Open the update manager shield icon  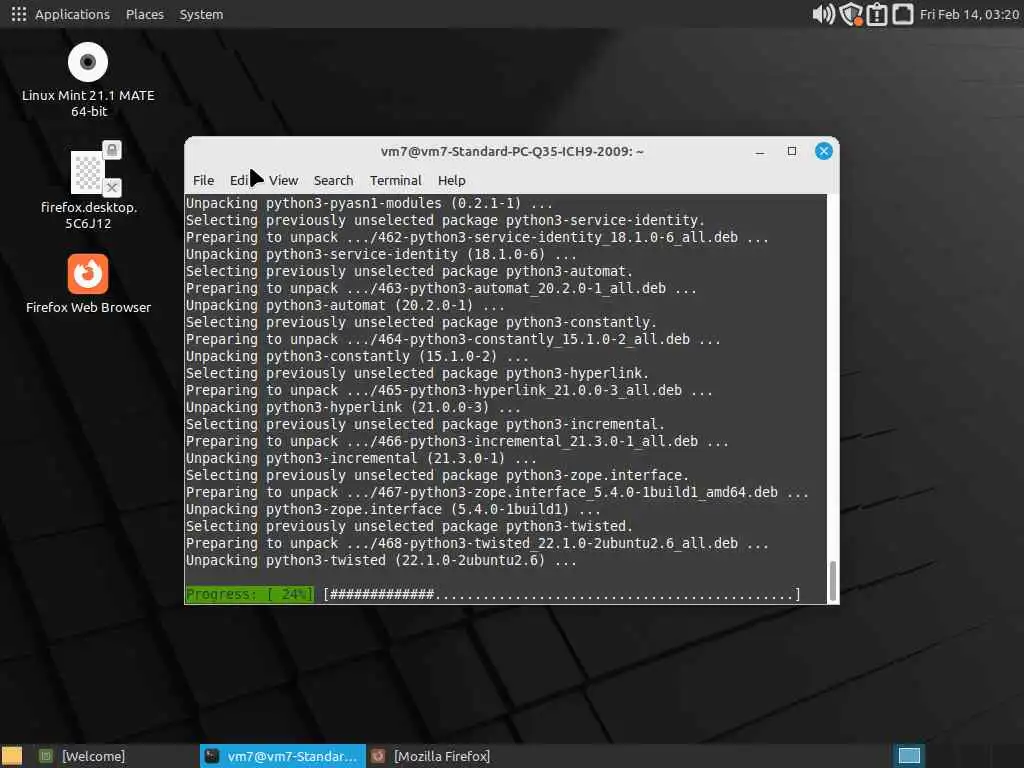coord(851,14)
